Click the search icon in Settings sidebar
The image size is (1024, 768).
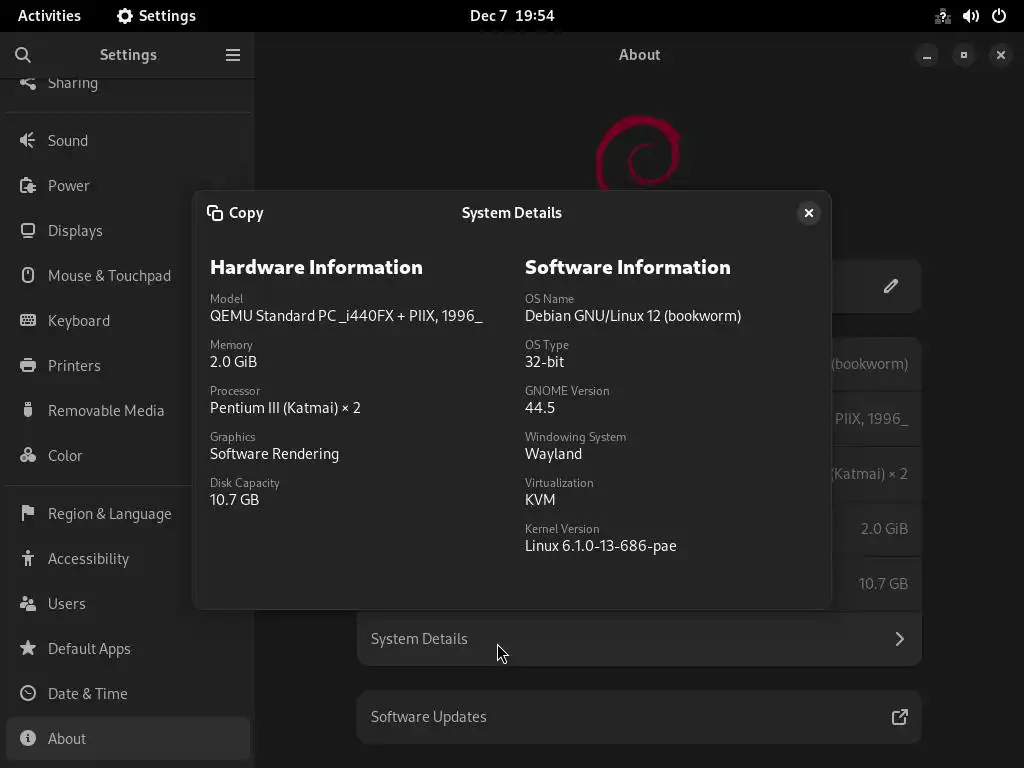point(23,55)
